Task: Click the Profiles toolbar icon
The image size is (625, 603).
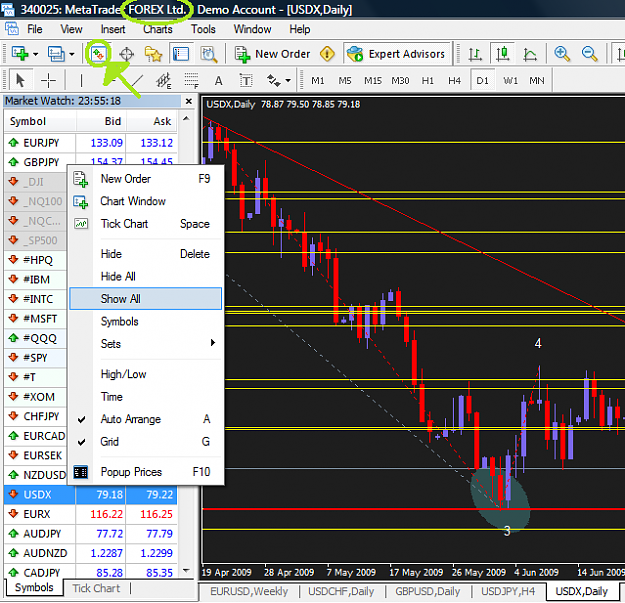Action: click(56, 54)
